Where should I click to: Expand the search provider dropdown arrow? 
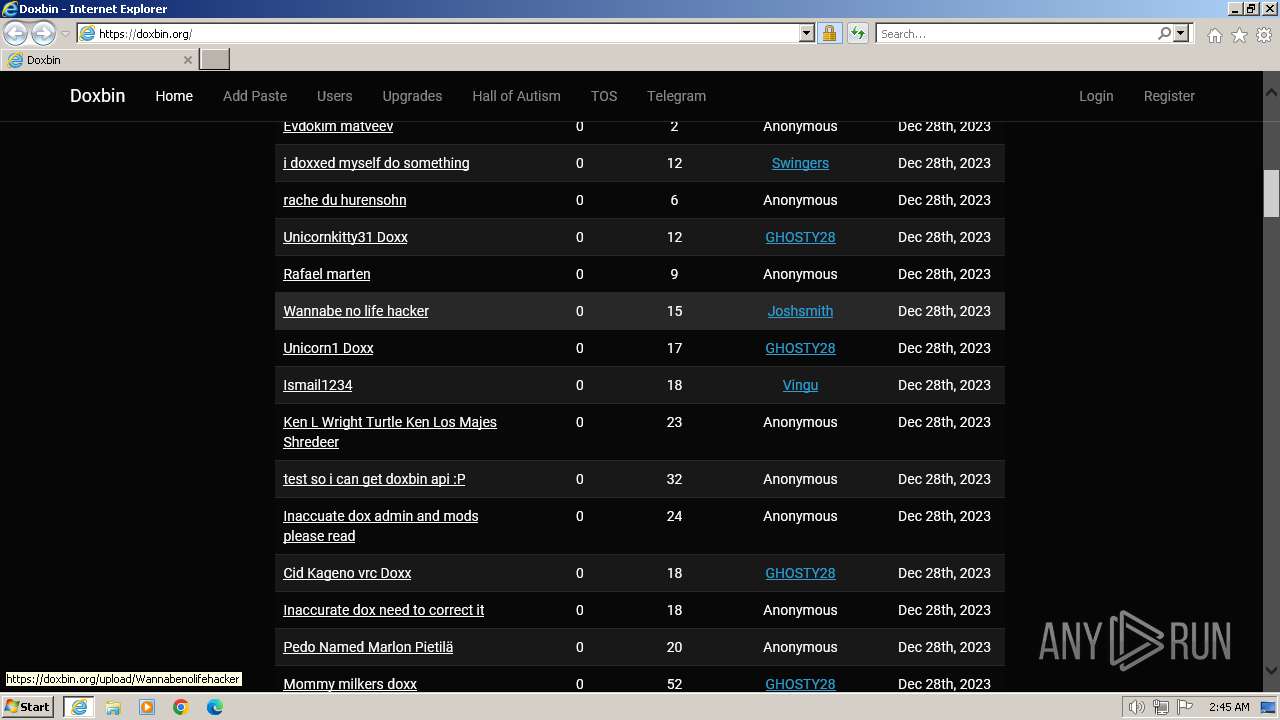coord(1181,33)
